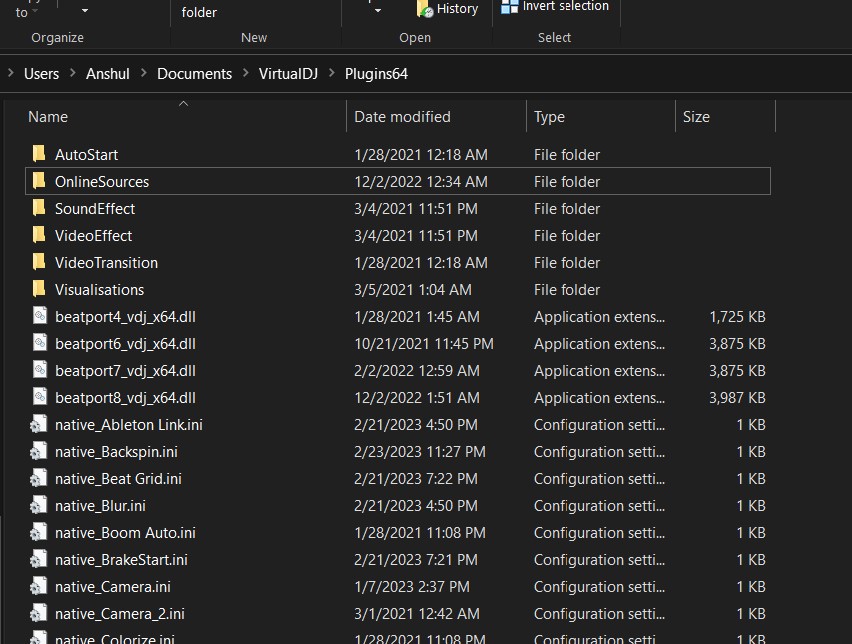Select beatport8_vdj_x64.dll file name

126,398
